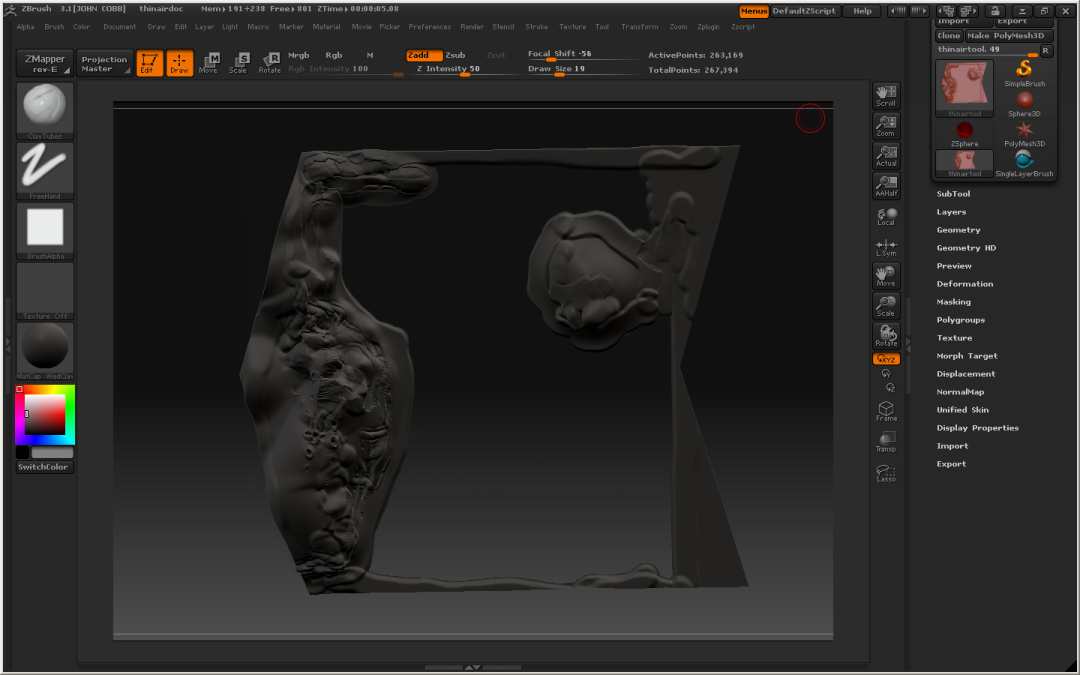
Task: Click the Make PolyMesh3D button
Action: coord(1009,35)
